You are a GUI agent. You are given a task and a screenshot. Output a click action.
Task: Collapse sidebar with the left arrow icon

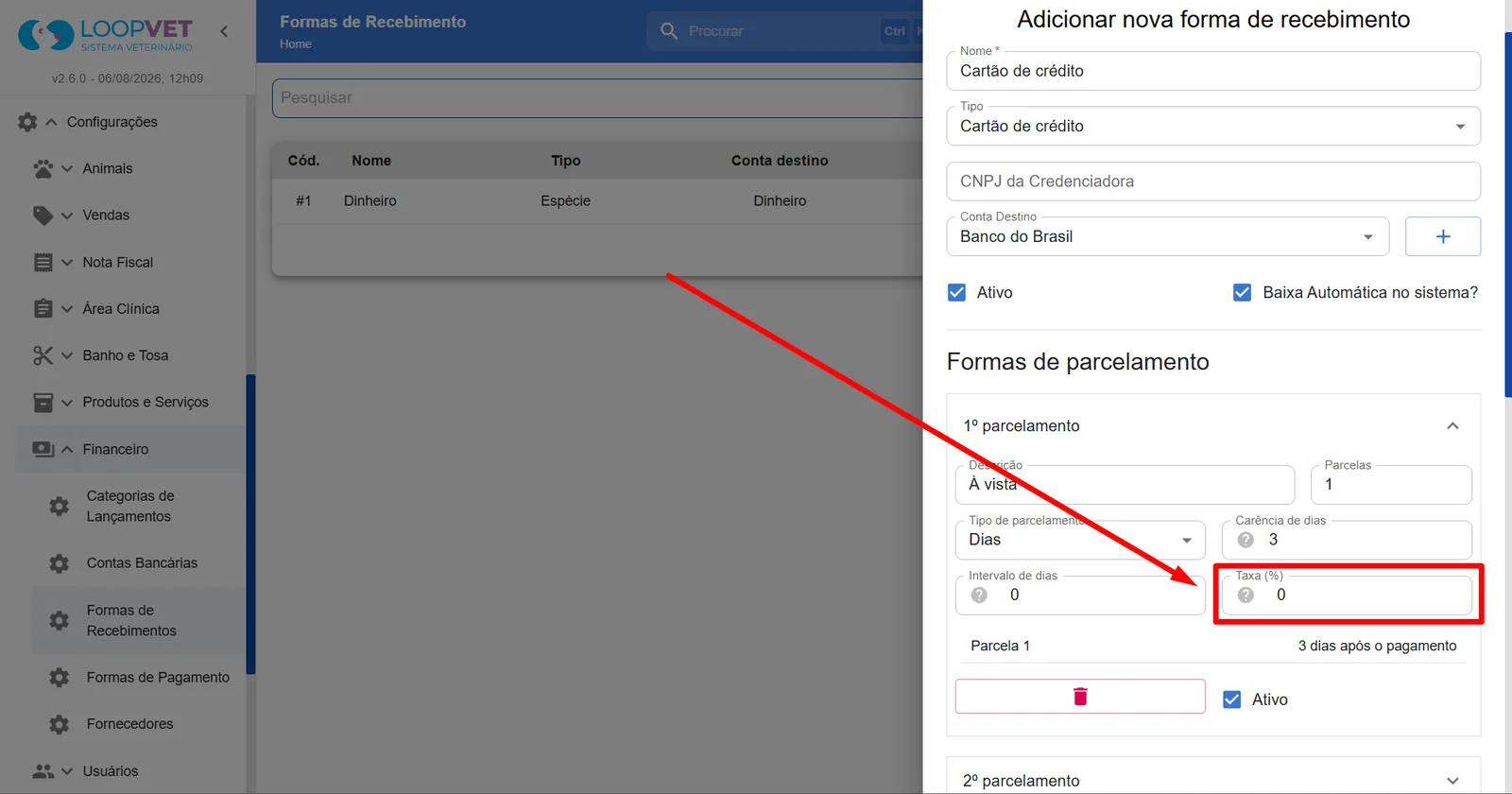(224, 31)
